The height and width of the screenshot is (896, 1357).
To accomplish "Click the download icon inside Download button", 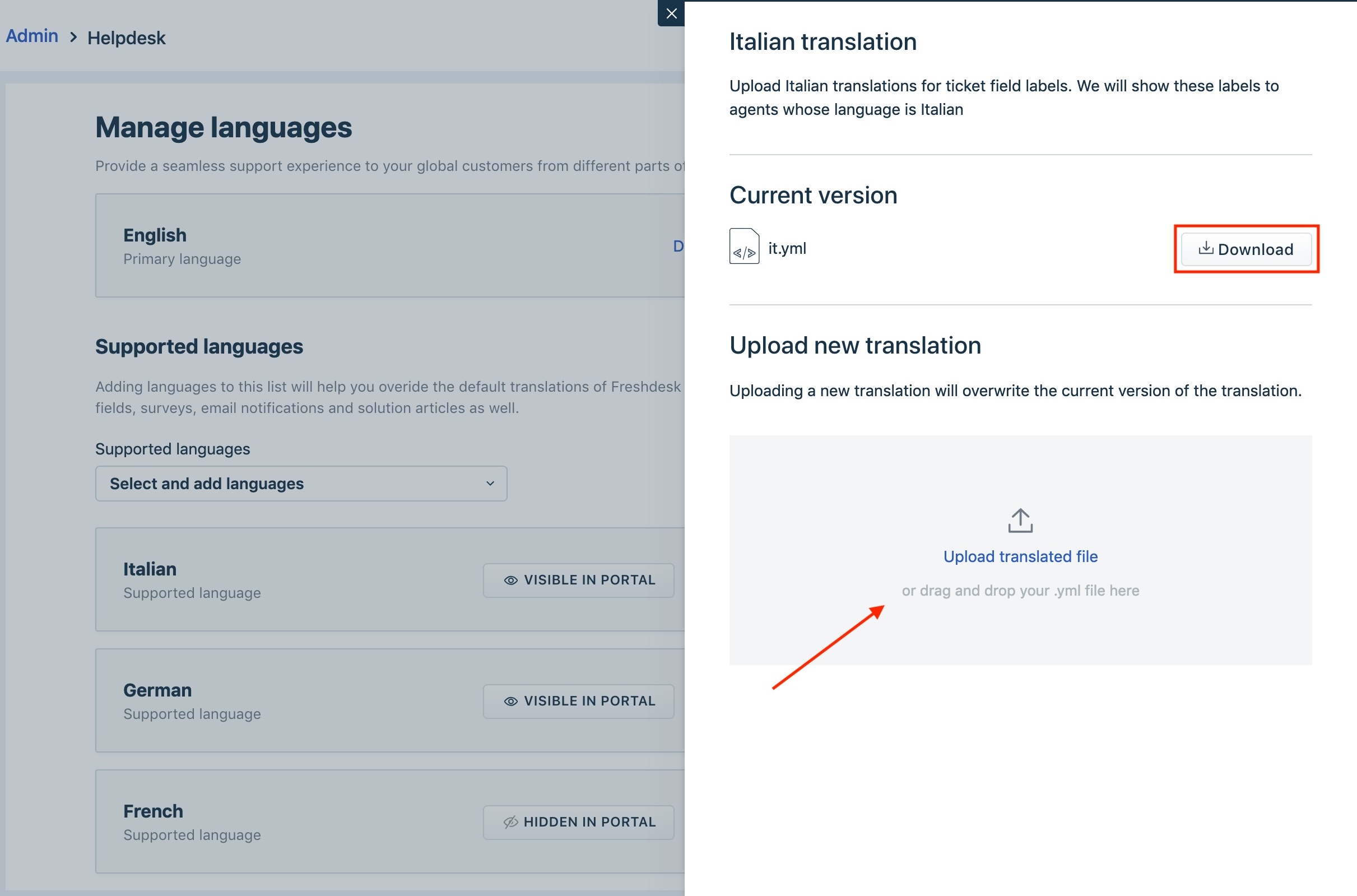I will 1206,248.
